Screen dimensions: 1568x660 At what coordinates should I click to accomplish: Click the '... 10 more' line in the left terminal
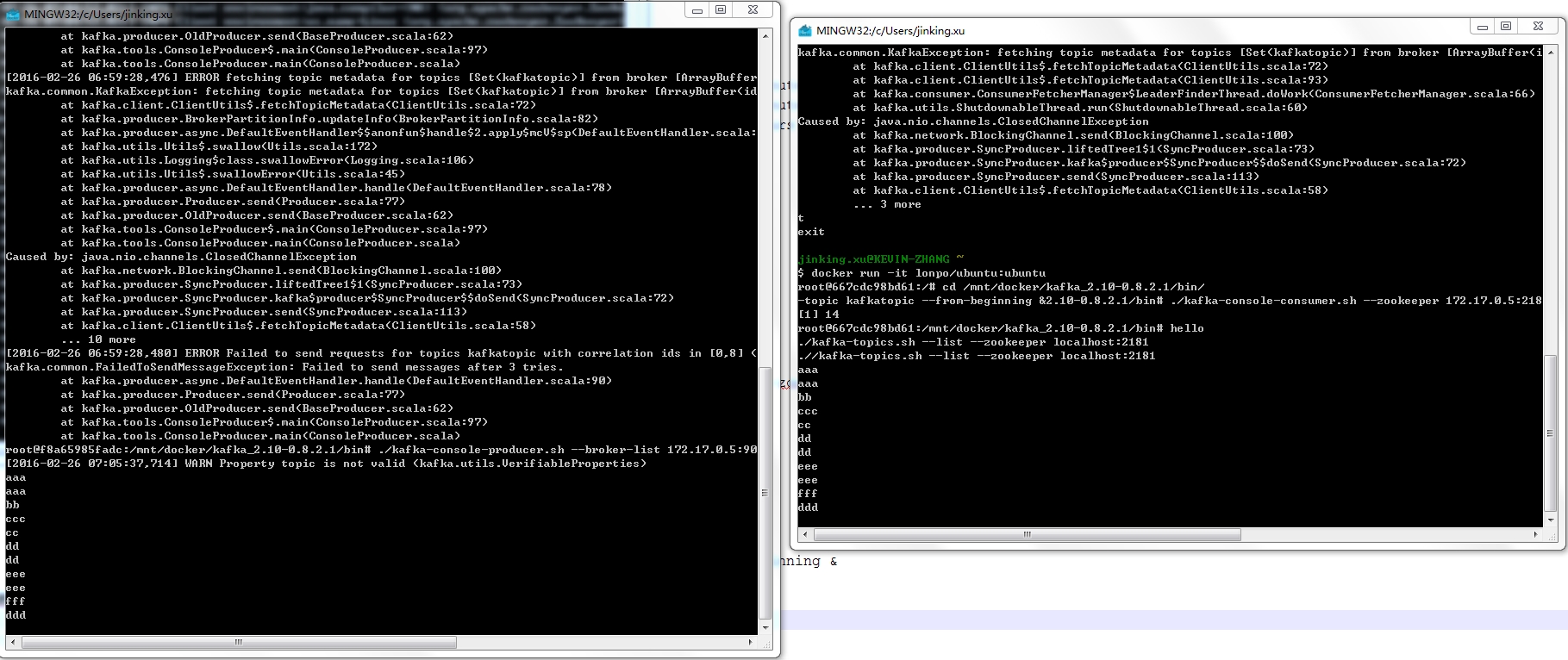pos(98,339)
